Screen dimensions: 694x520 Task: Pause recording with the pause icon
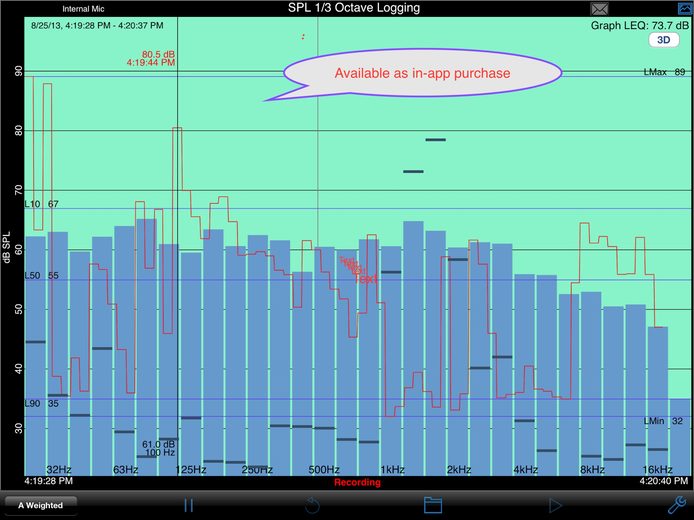[x=189, y=505]
